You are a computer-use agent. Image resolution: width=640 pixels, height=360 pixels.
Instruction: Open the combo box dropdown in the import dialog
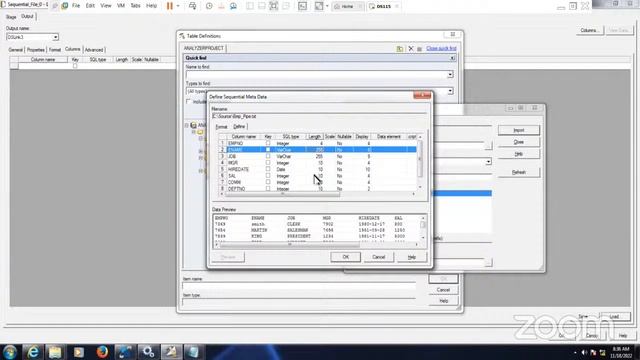[488, 162]
